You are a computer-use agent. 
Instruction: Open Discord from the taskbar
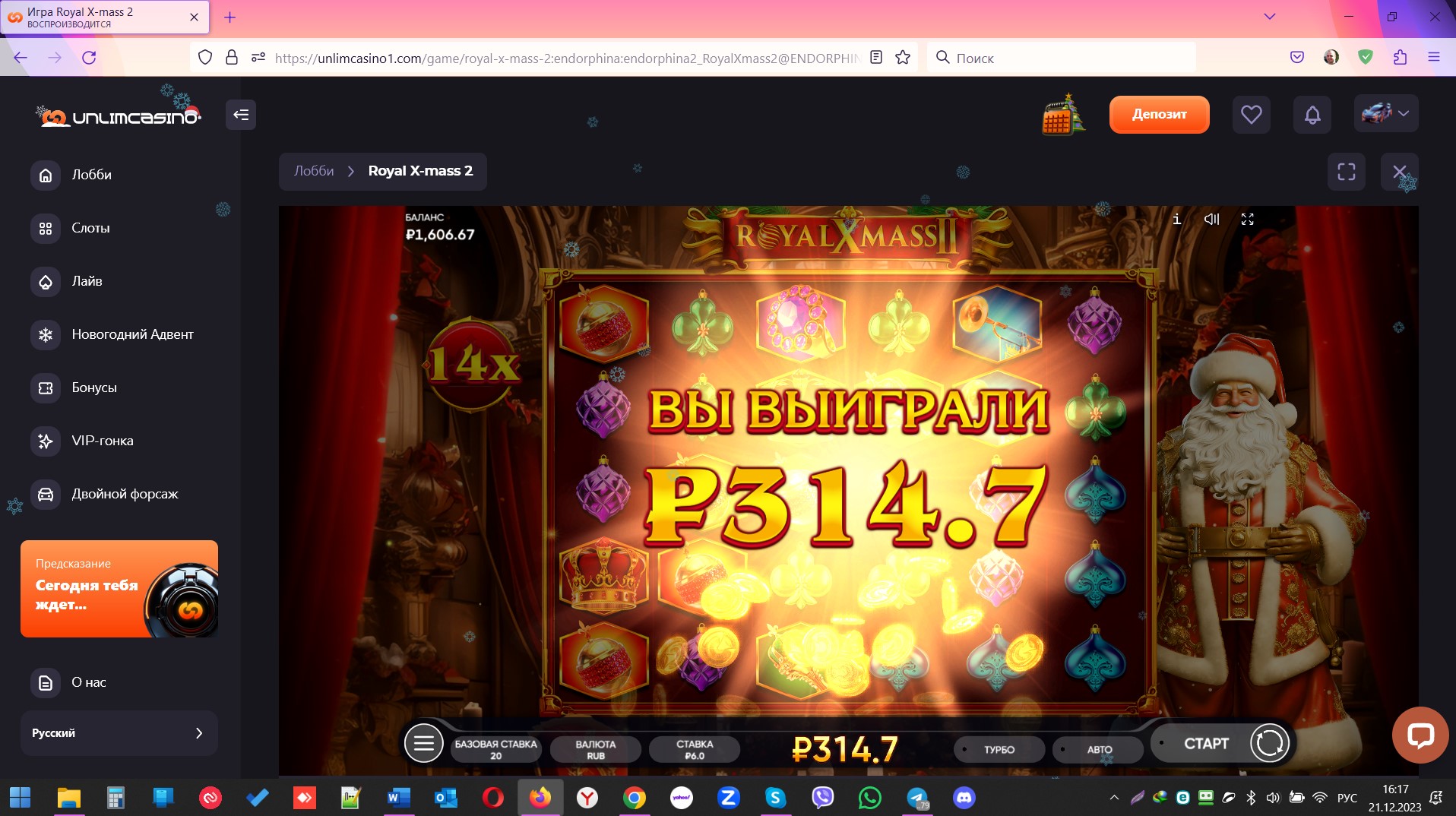tap(964, 798)
